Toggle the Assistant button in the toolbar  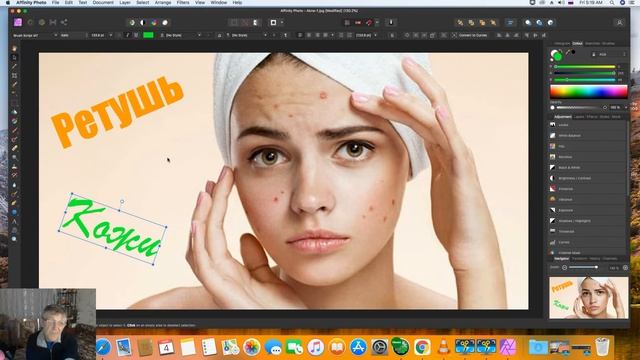(391, 22)
